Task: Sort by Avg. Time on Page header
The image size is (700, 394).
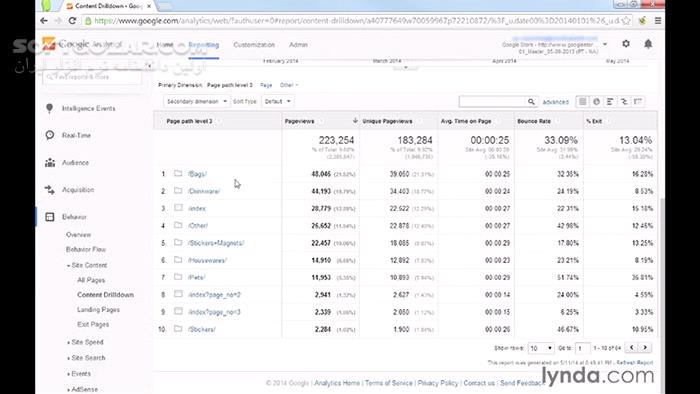Action: click(x=466, y=121)
